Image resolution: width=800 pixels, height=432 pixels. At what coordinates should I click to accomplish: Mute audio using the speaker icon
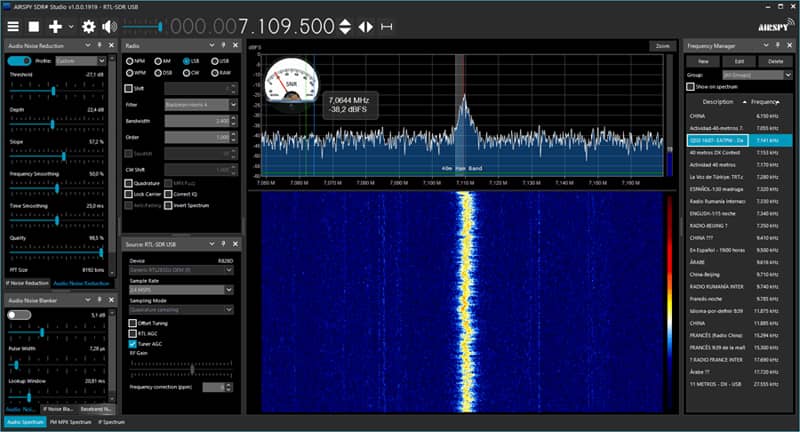[109, 27]
